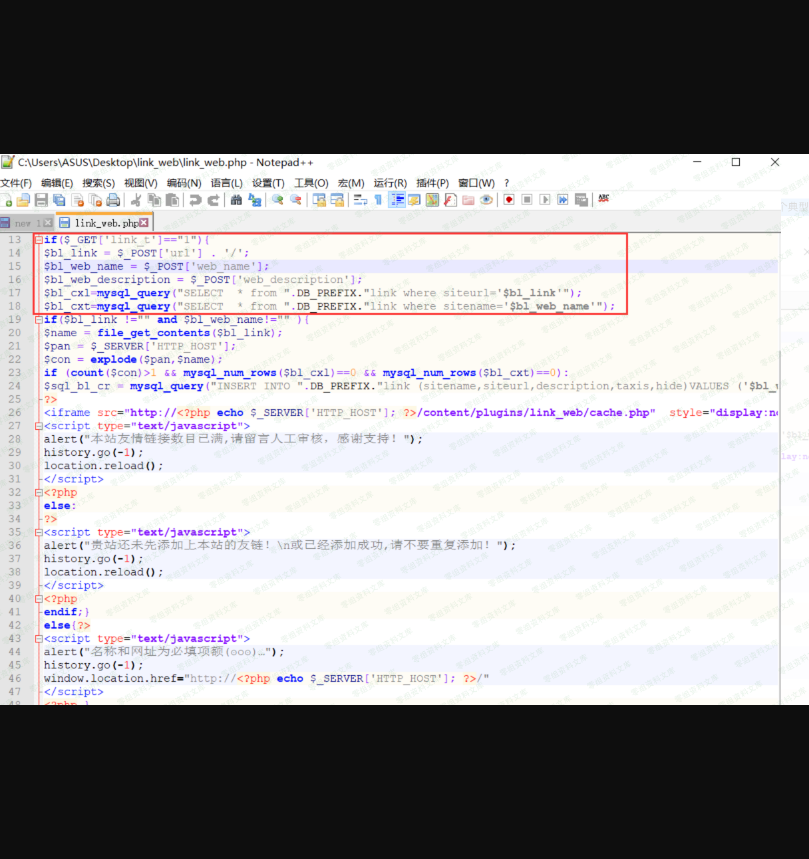Click the spell check ABC icon
Viewport: 809px width, 859px height.
click(x=604, y=200)
